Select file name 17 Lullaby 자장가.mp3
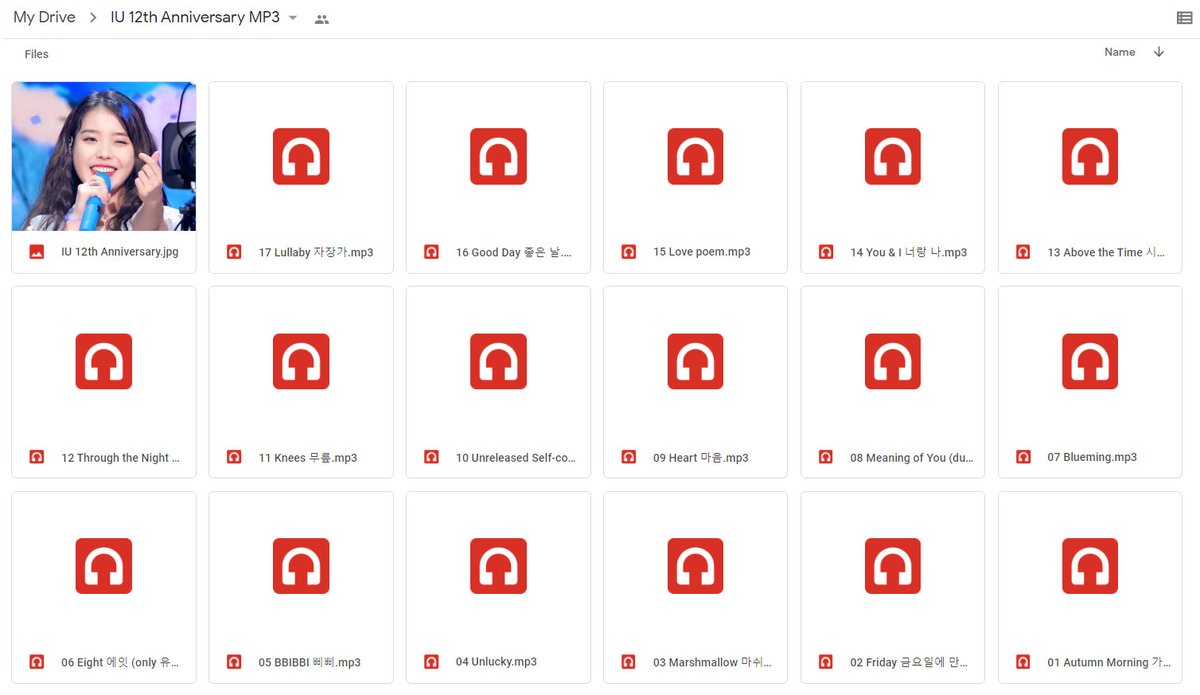 316,252
